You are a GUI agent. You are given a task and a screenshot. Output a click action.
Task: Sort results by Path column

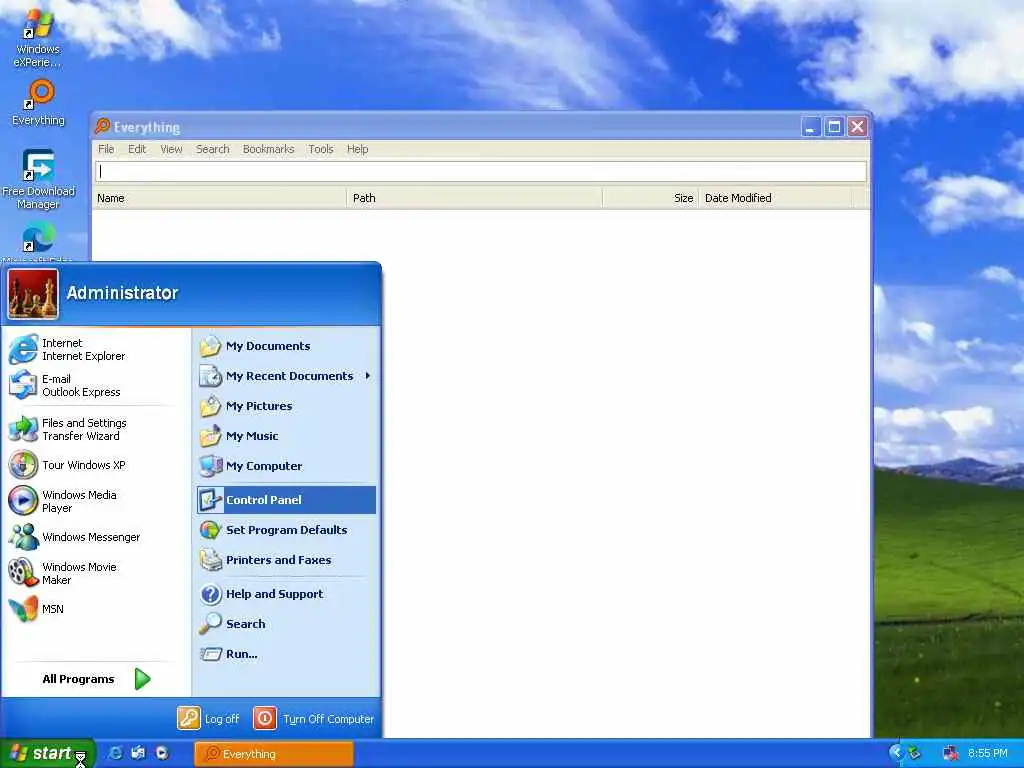474,198
